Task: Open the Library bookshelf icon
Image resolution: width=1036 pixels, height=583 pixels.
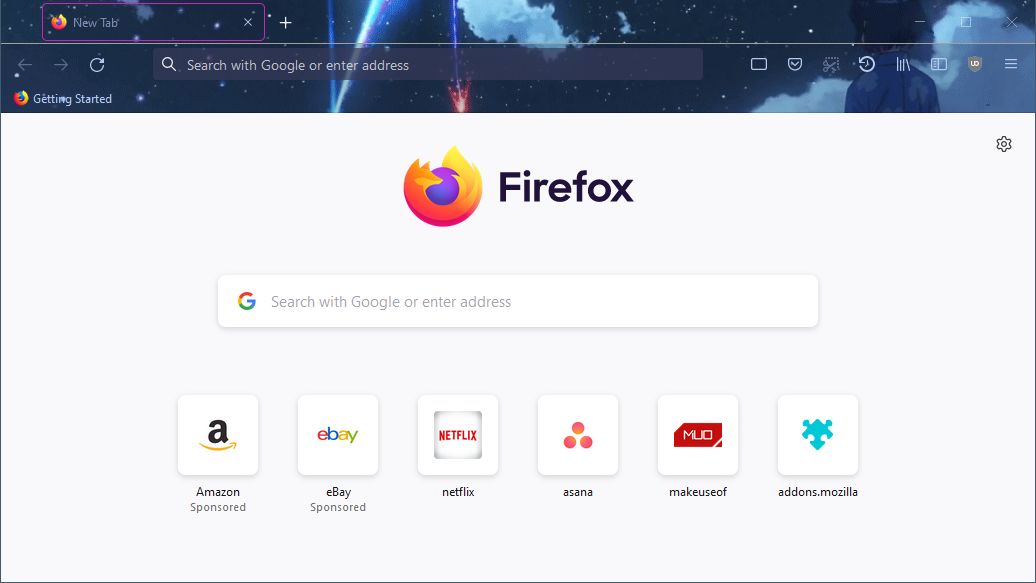Action: click(x=903, y=65)
